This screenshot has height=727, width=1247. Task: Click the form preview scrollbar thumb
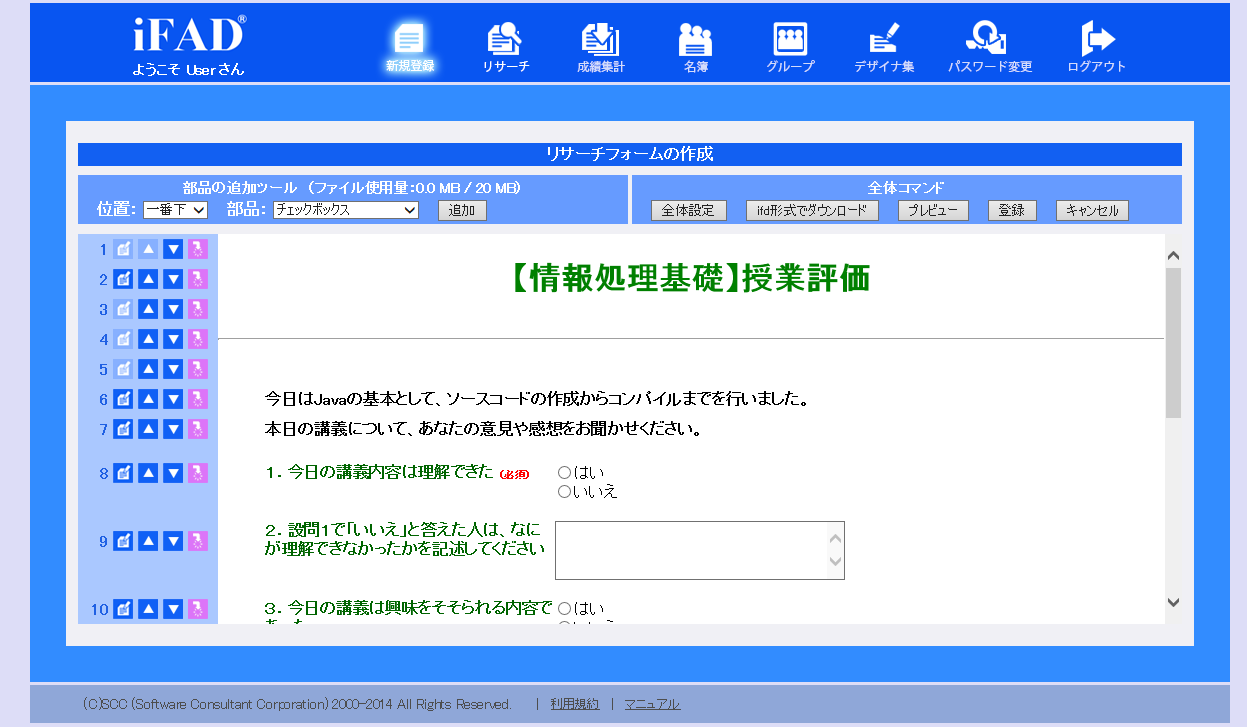[x=1174, y=342]
